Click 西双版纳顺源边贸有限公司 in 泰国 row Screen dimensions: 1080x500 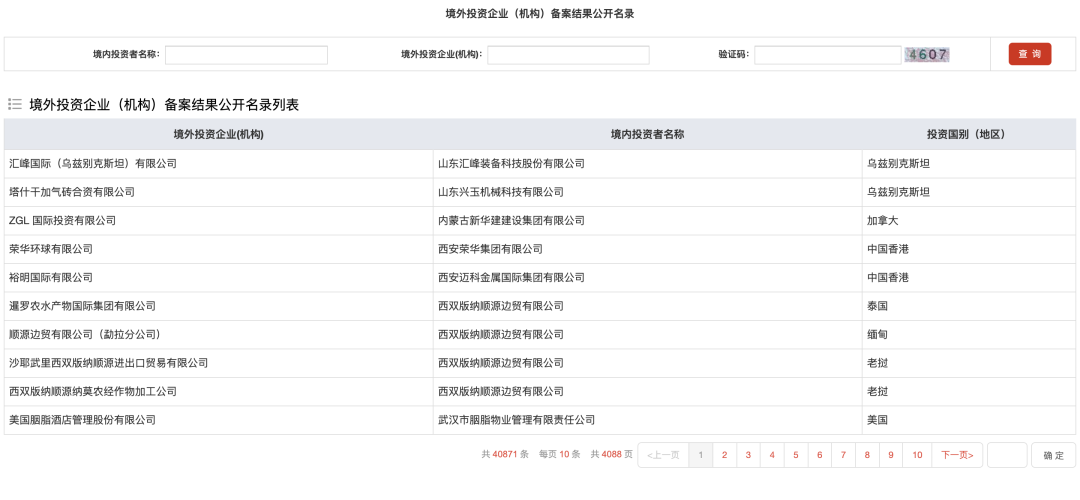647,306
